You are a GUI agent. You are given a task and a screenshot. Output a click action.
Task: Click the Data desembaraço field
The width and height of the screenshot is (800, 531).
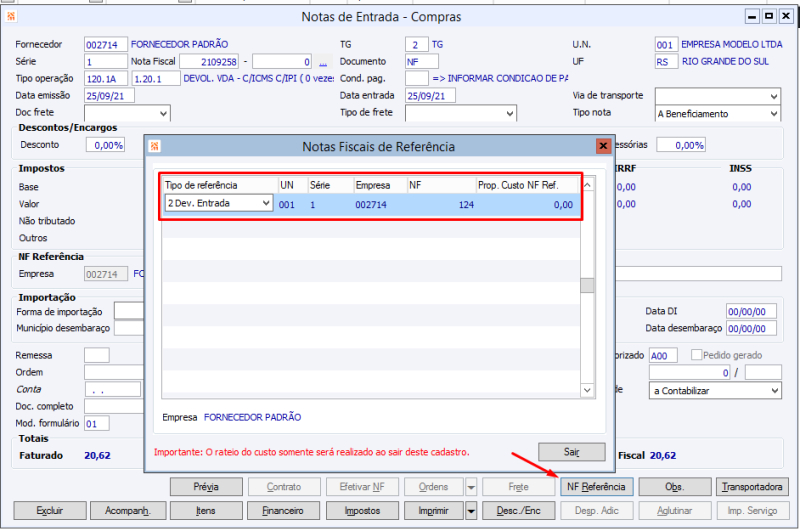coord(751,328)
